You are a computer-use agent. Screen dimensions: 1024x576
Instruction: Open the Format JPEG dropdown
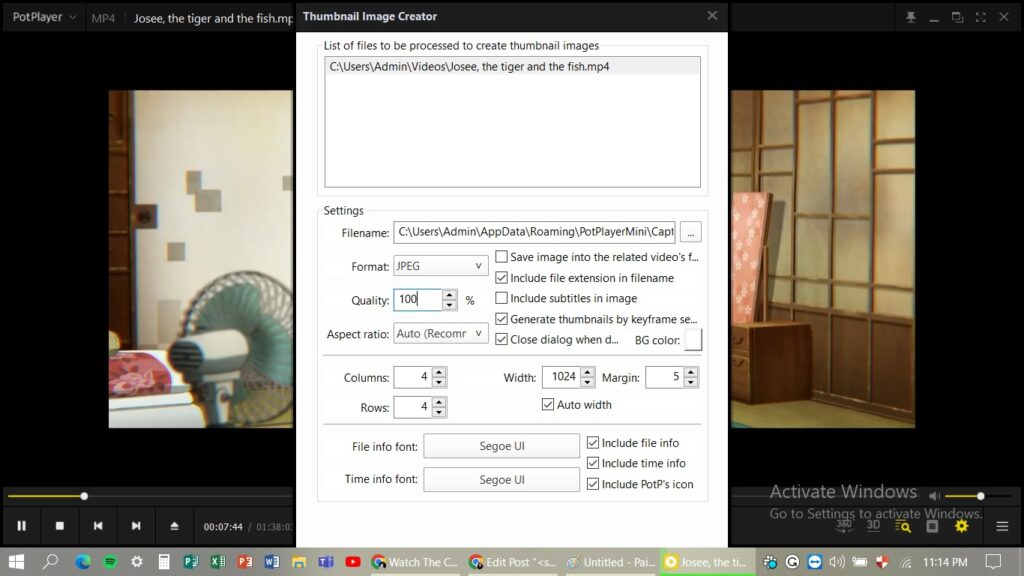pos(441,266)
